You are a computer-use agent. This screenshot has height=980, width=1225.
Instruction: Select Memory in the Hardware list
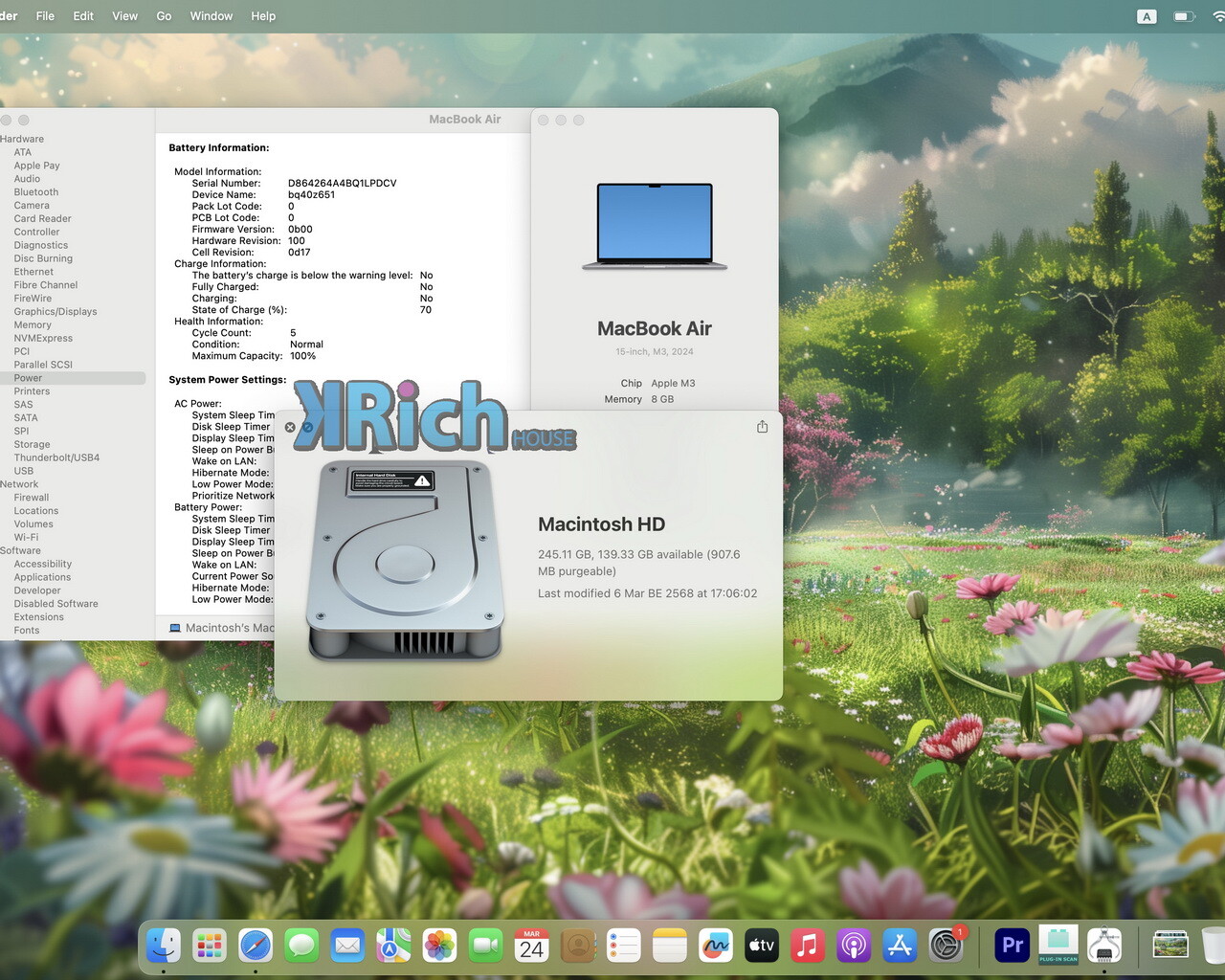coord(33,324)
